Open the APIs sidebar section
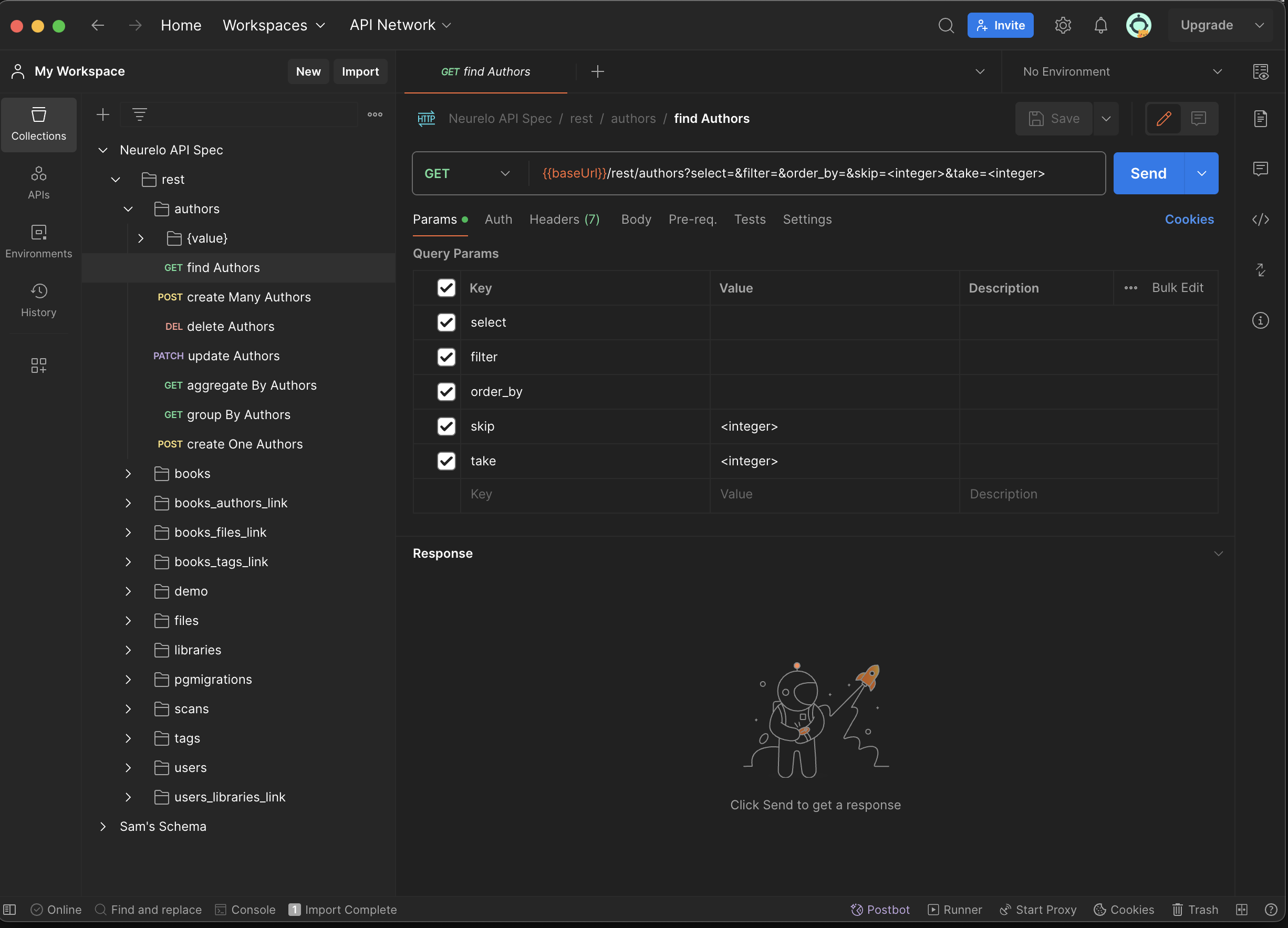Image resolution: width=1288 pixels, height=928 pixels. (x=39, y=182)
